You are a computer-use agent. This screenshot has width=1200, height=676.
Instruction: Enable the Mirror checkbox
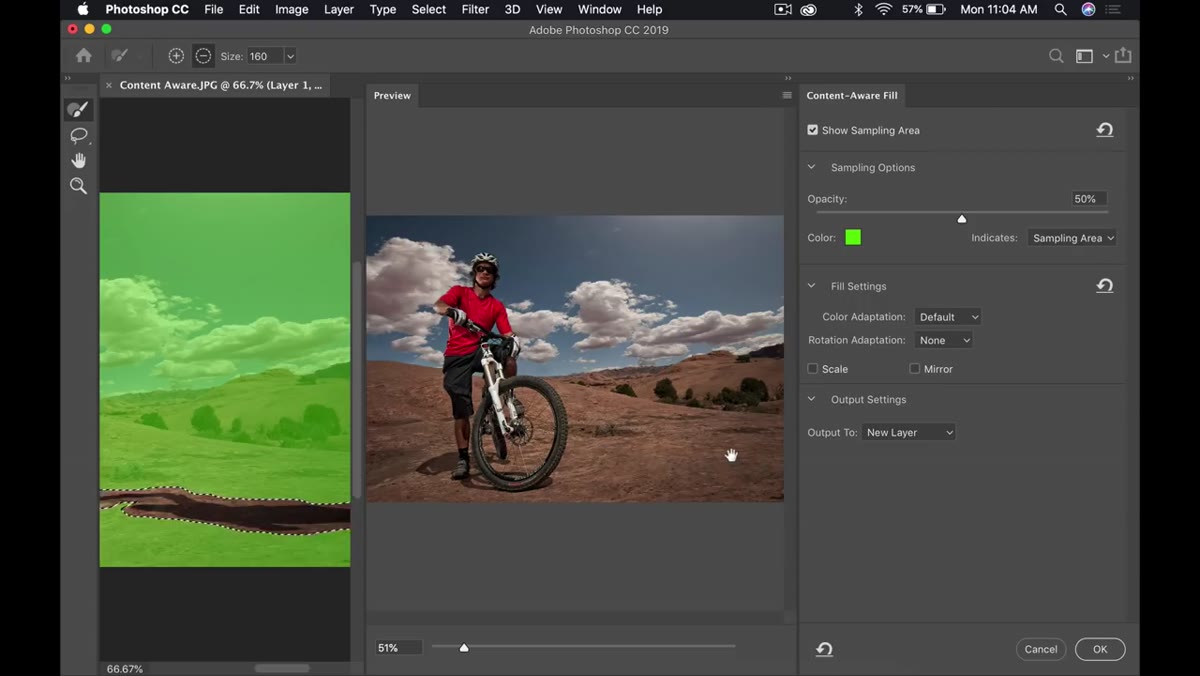[x=914, y=369]
